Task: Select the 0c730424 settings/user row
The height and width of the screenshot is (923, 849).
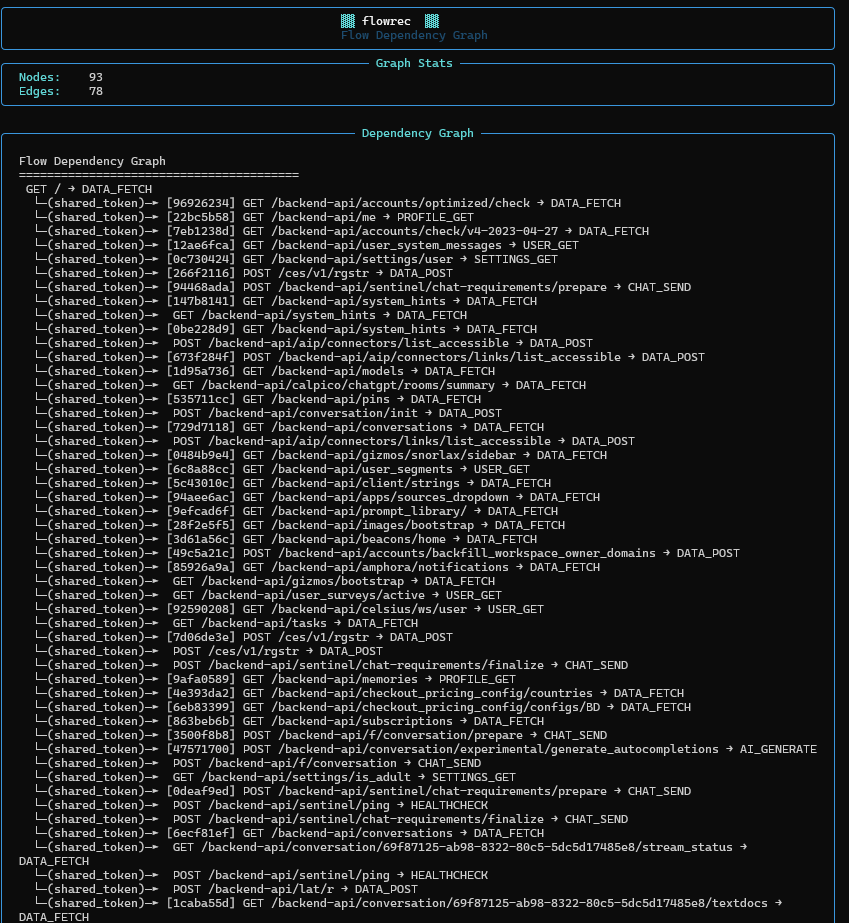Action: tap(297, 260)
